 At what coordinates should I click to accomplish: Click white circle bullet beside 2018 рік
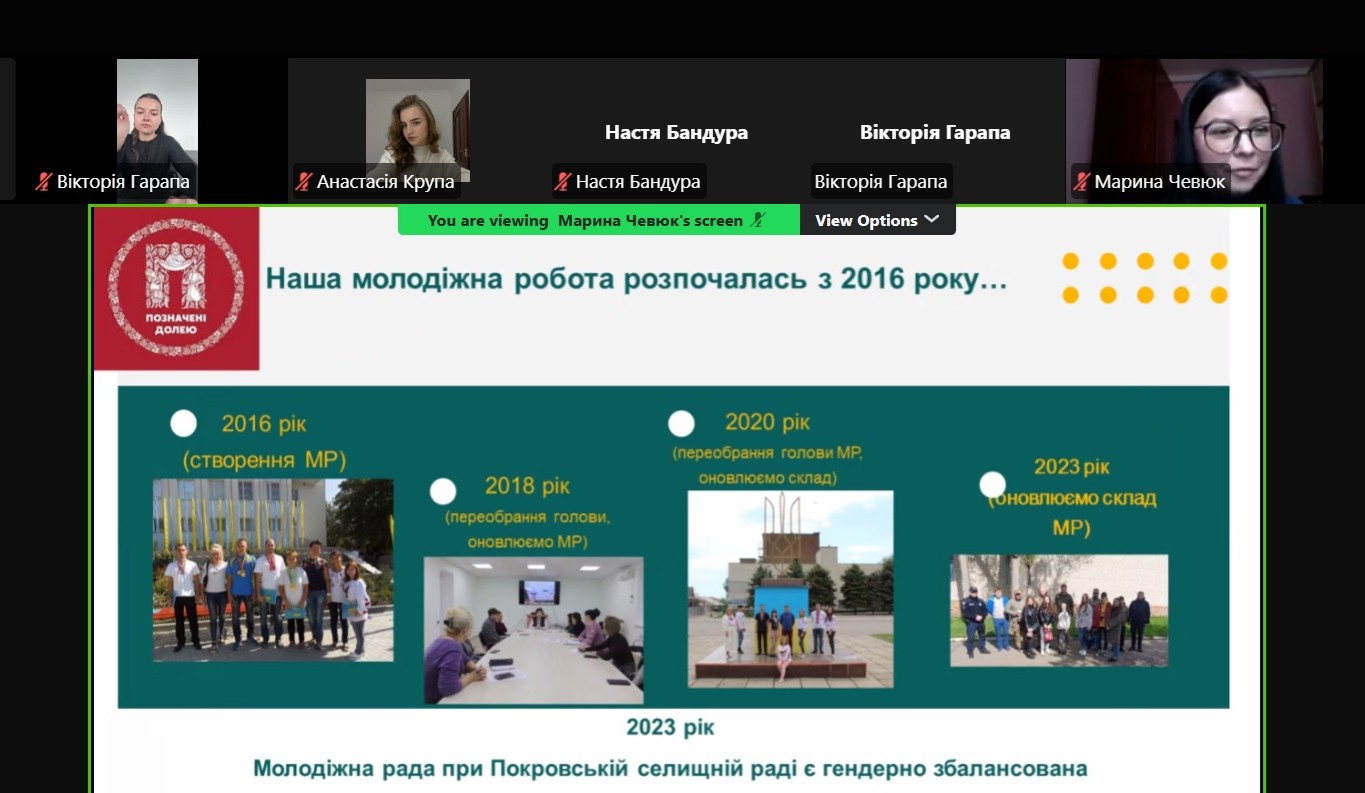point(443,491)
